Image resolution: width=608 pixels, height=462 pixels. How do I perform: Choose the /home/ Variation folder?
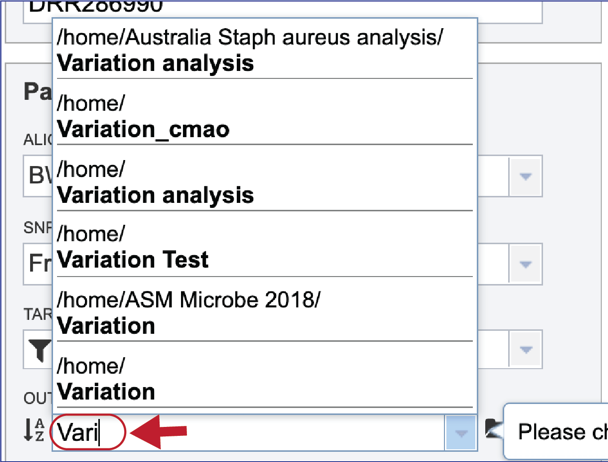(264, 379)
